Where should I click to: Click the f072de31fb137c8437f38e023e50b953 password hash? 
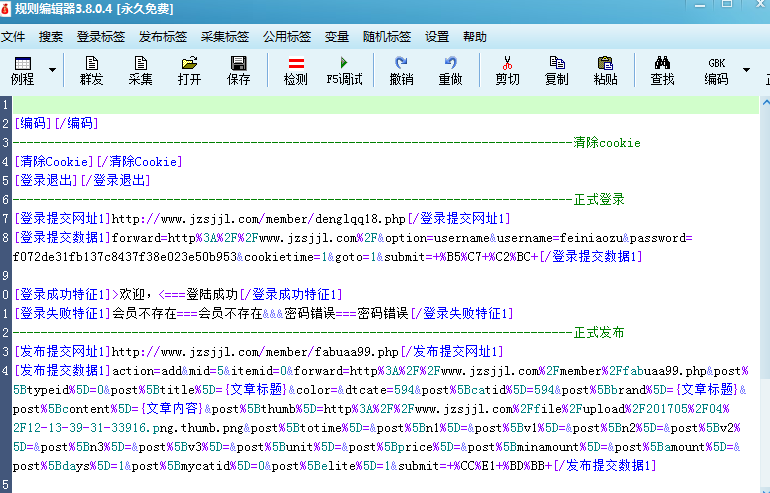125,257
